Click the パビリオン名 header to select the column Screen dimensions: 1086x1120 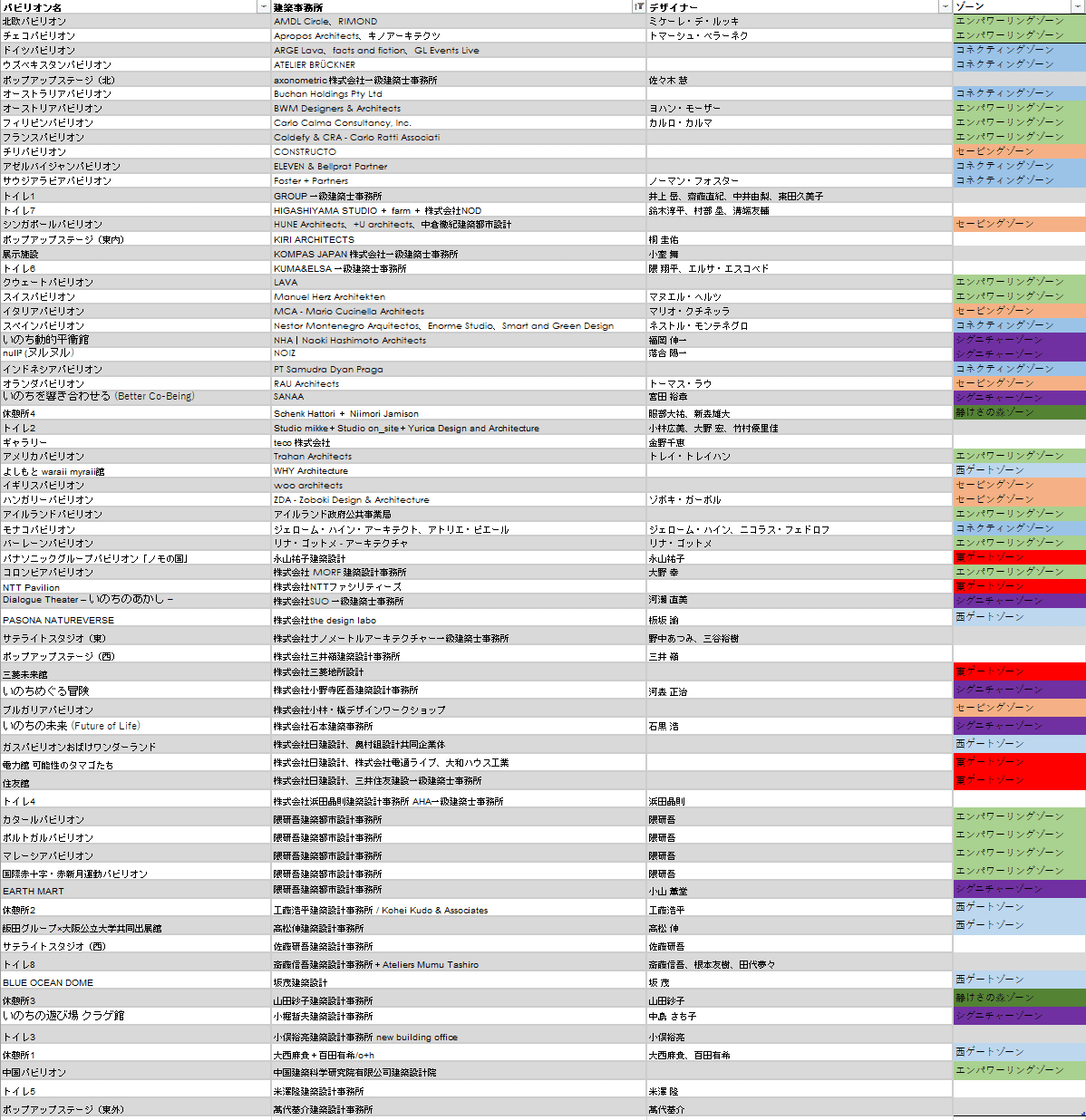click(x=127, y=6)
